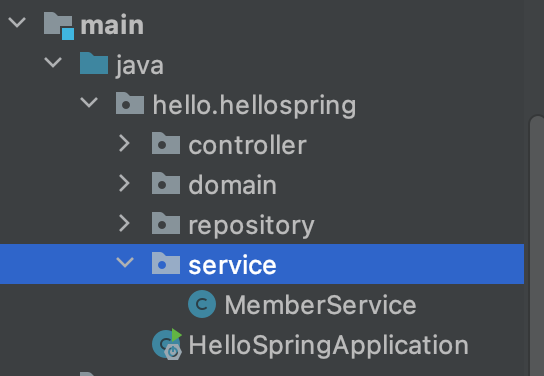Click the controller package icon
Viewport: 544px width, 376px height.
pyautogui.click(x=166, y=143)
